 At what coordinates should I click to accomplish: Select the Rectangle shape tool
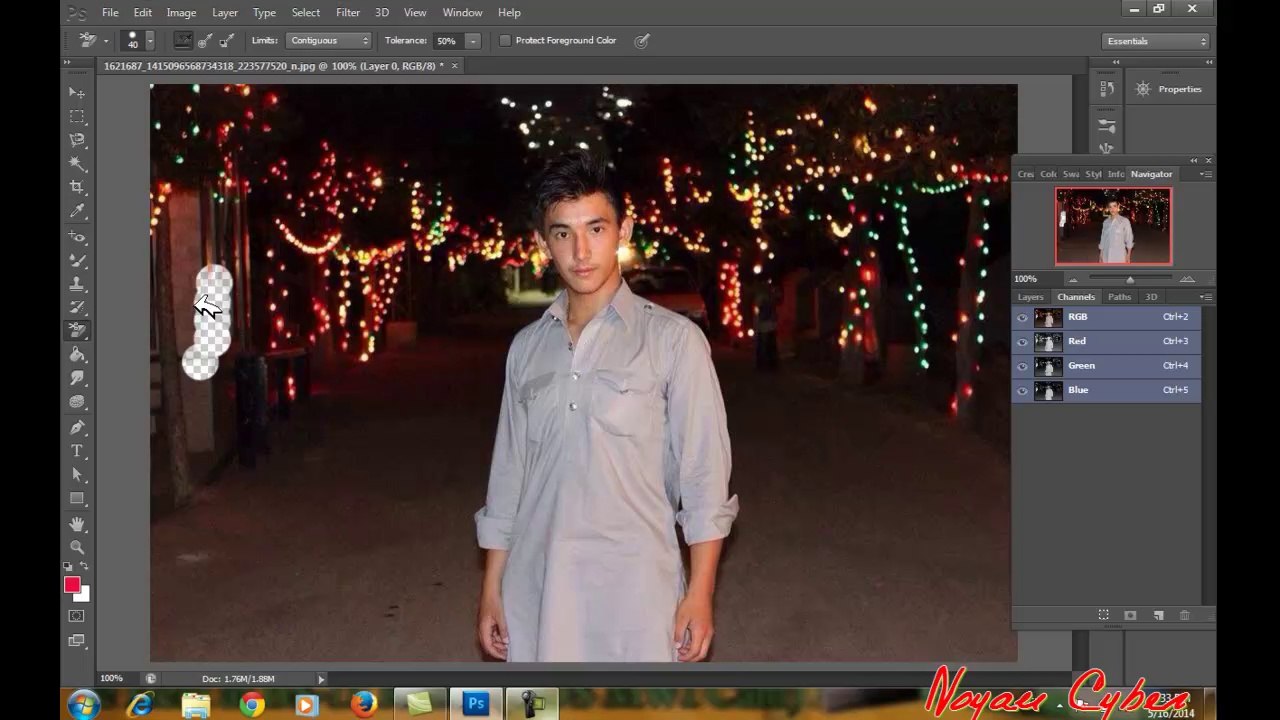[77, 498]
